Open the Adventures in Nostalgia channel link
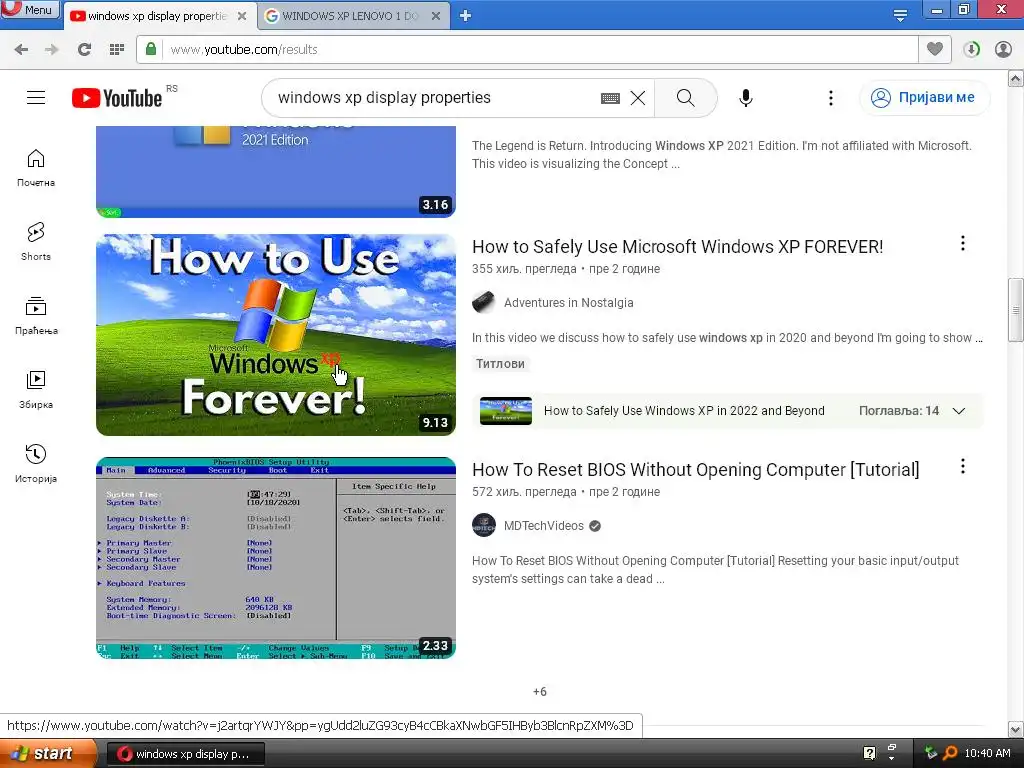 pyautogui.click(x=568, y=303)
